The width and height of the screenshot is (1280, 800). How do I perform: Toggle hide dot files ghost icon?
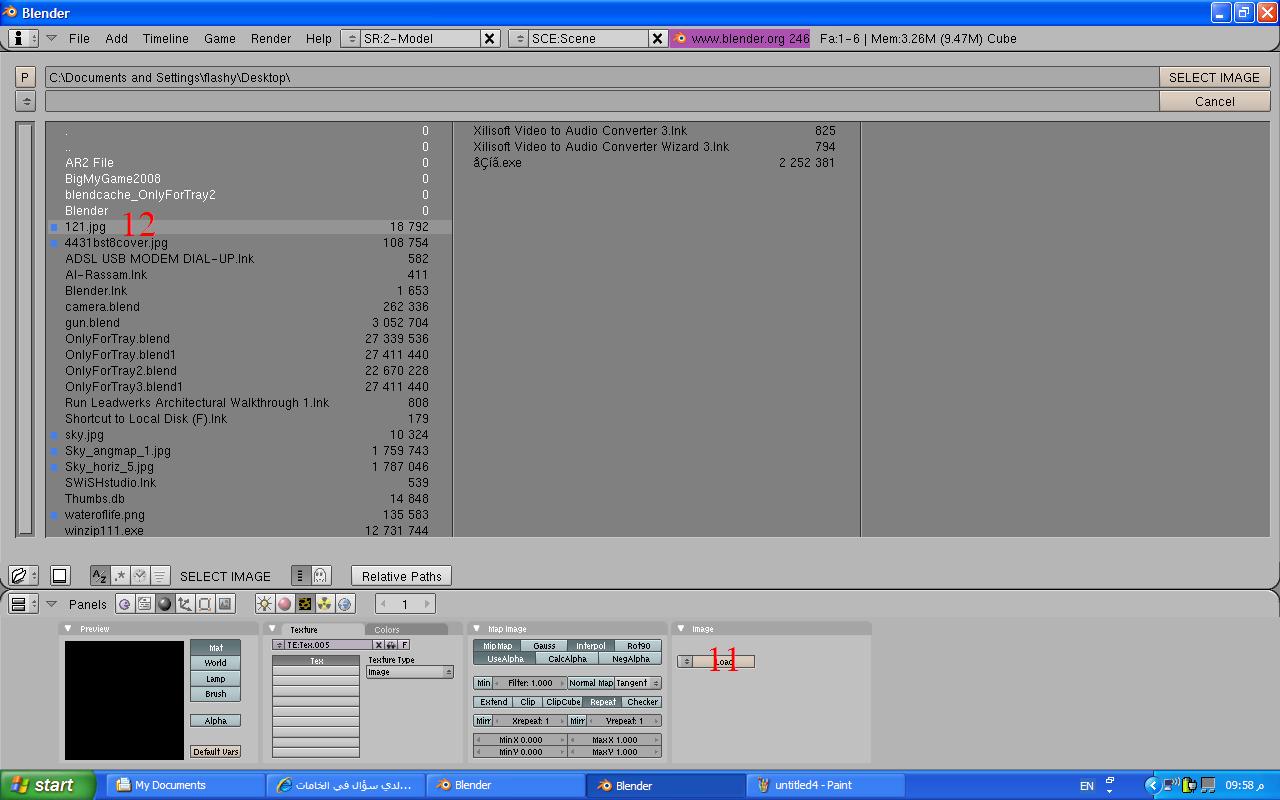tap(320, 576)
